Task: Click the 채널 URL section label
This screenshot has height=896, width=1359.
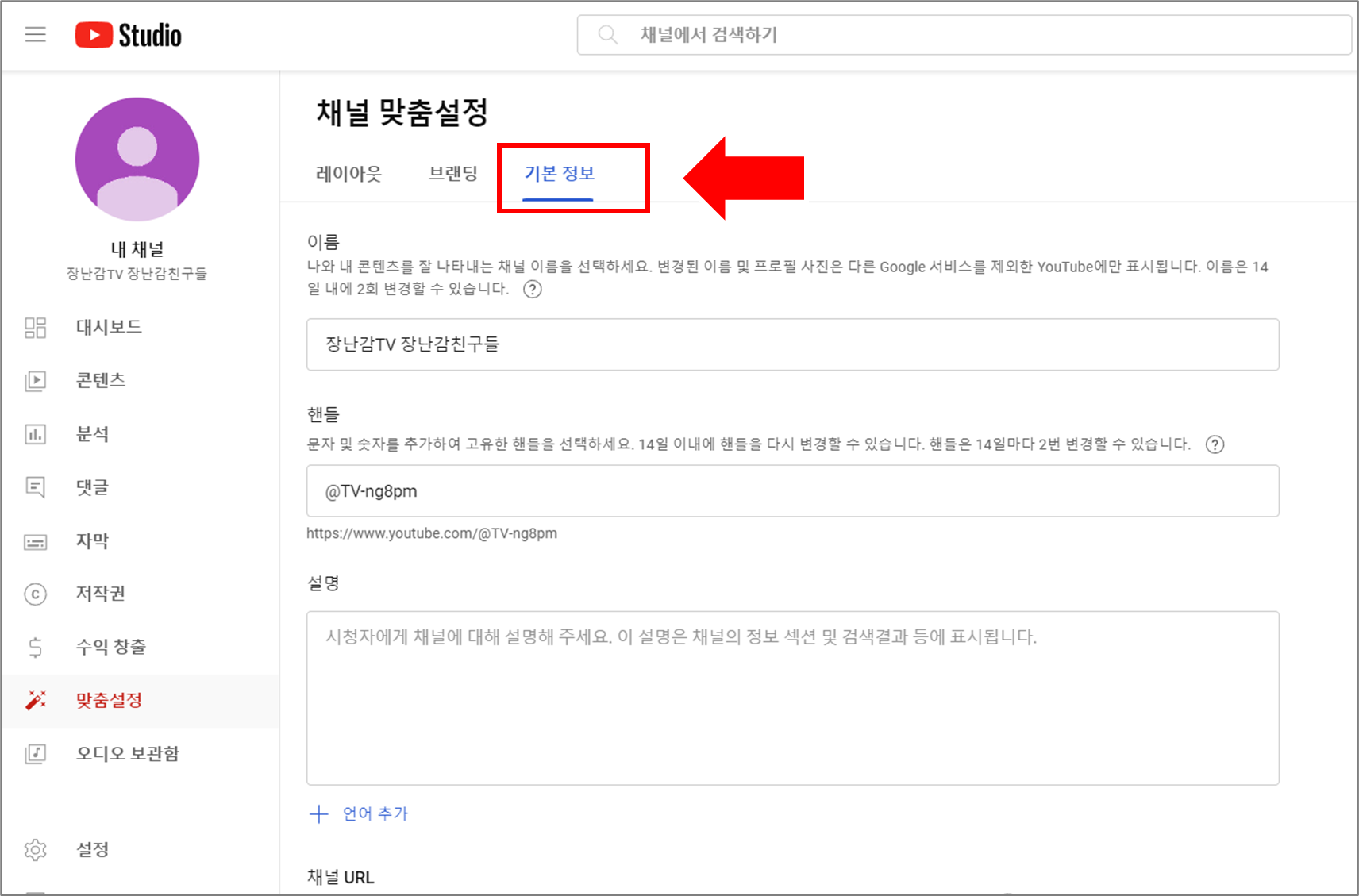Action: point(341,877)
